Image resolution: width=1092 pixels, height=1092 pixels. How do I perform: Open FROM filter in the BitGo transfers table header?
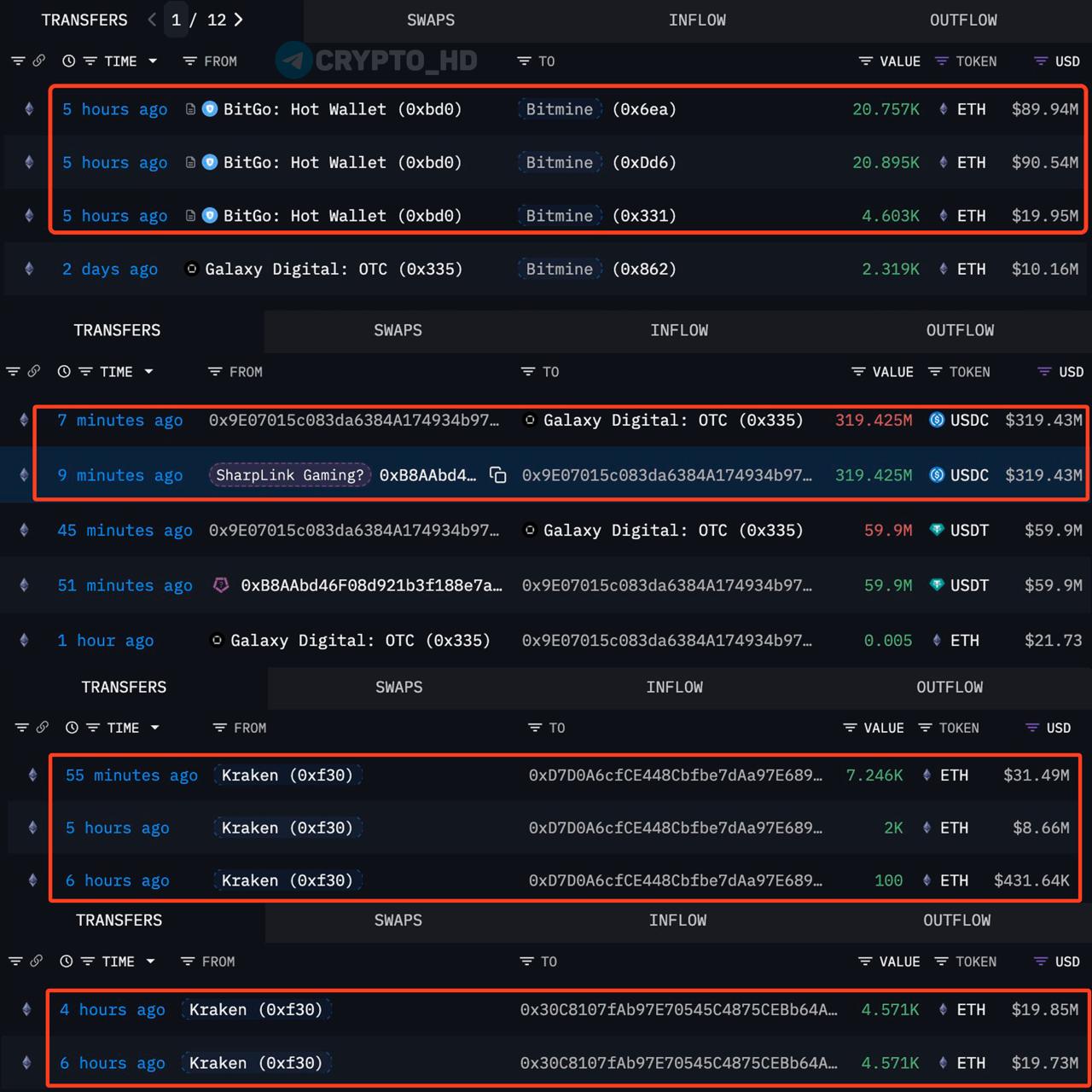210,61
